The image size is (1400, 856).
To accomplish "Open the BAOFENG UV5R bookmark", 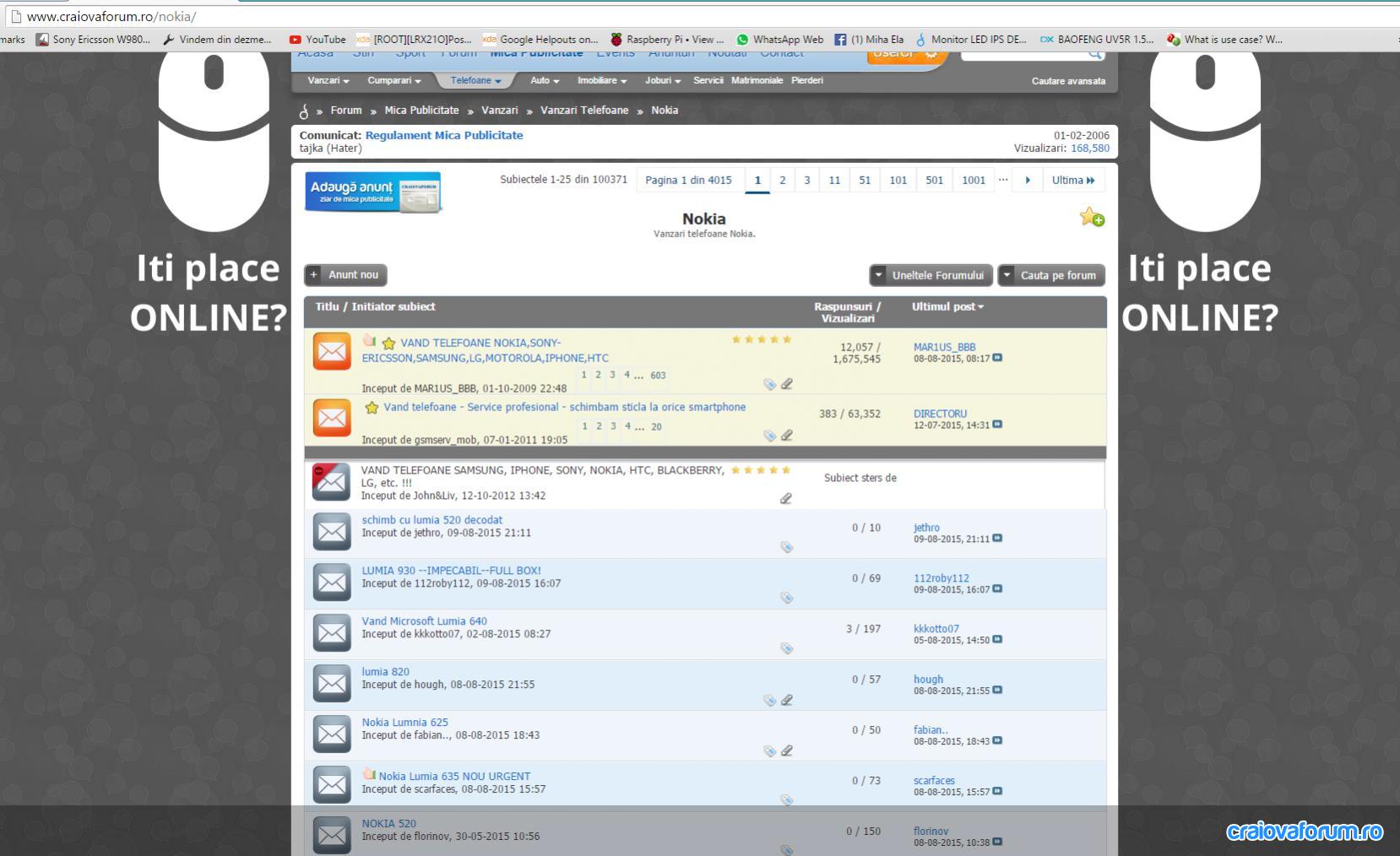I will tap(1097, 39).
